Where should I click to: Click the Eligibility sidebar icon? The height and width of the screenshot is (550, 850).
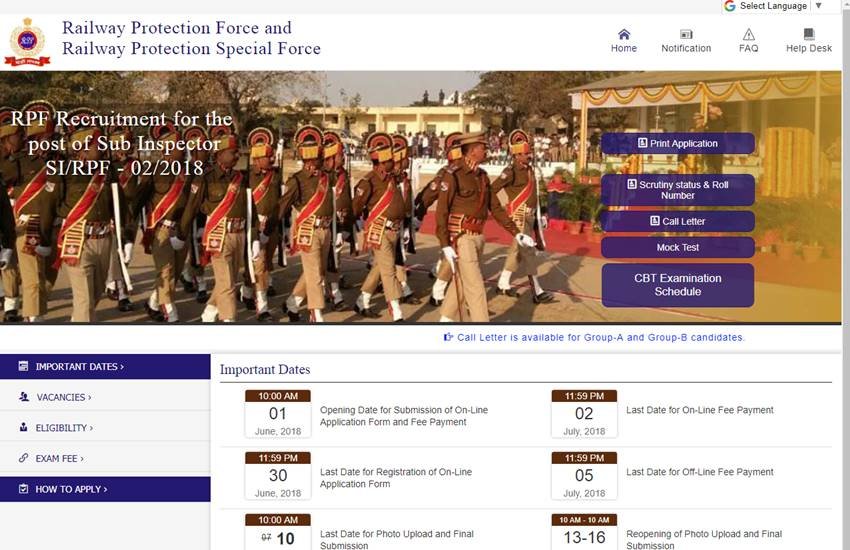23,428
